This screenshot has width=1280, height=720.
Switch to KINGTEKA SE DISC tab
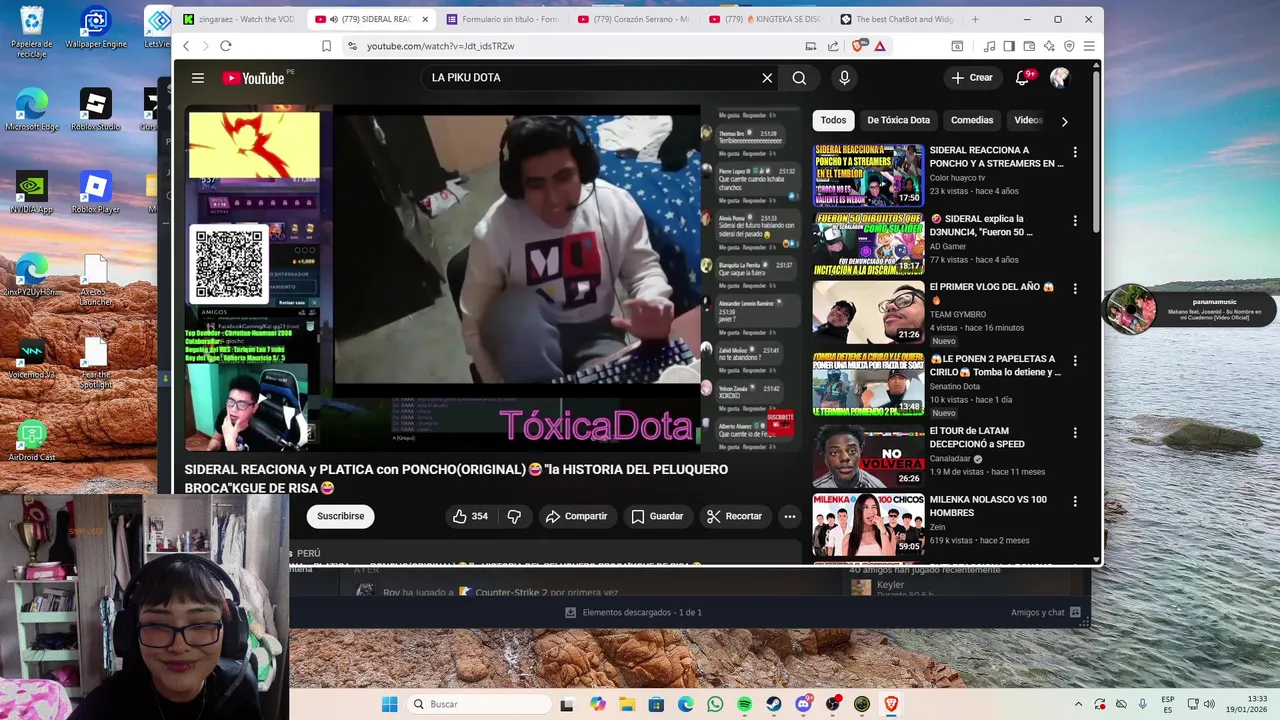(765, 19)
